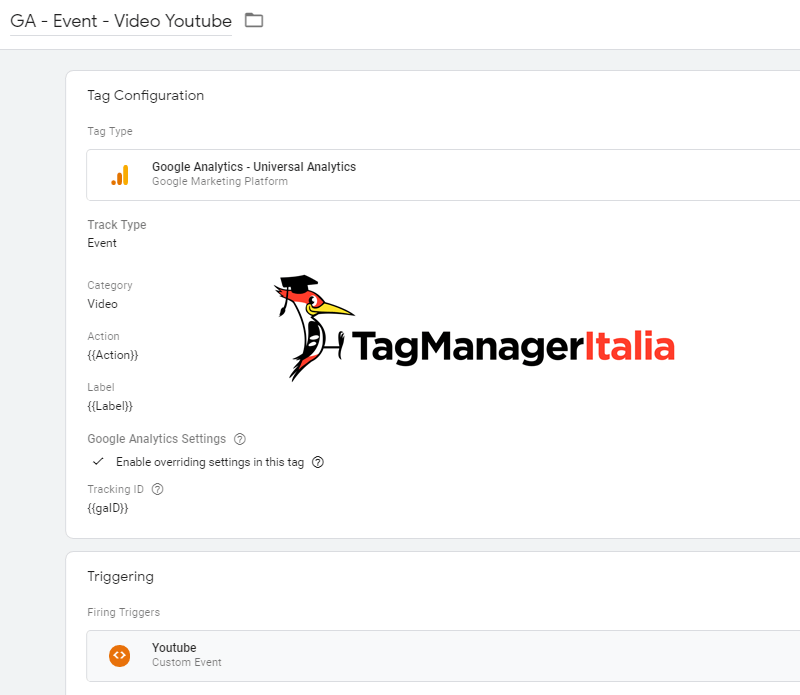Click the orange Custom Event trigger icon
Image resolution: width=800 pixels, height=695 pixels.
point(119,656)
